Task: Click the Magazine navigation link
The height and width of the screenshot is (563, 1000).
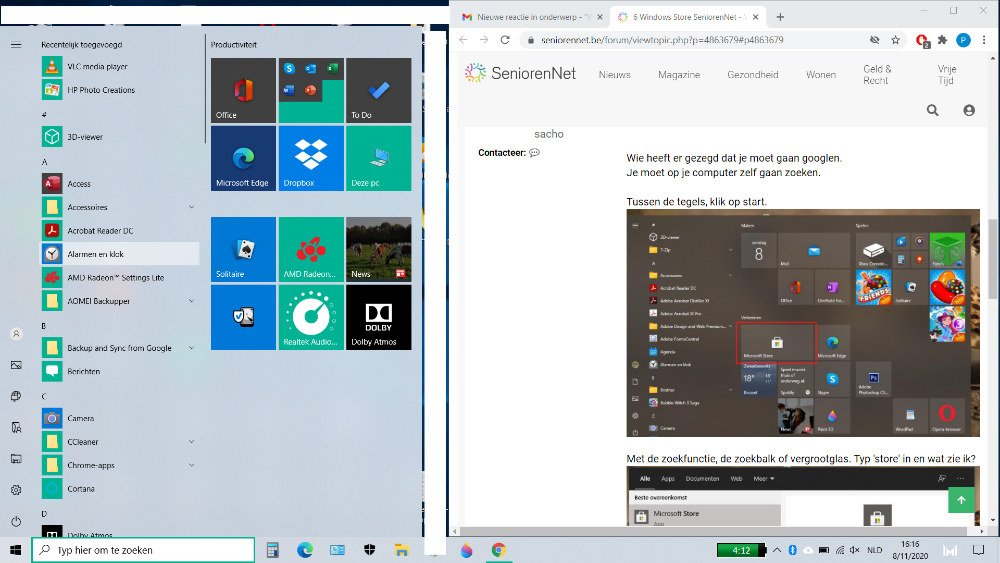Action: pyautogui.click(x=679, y=75)
